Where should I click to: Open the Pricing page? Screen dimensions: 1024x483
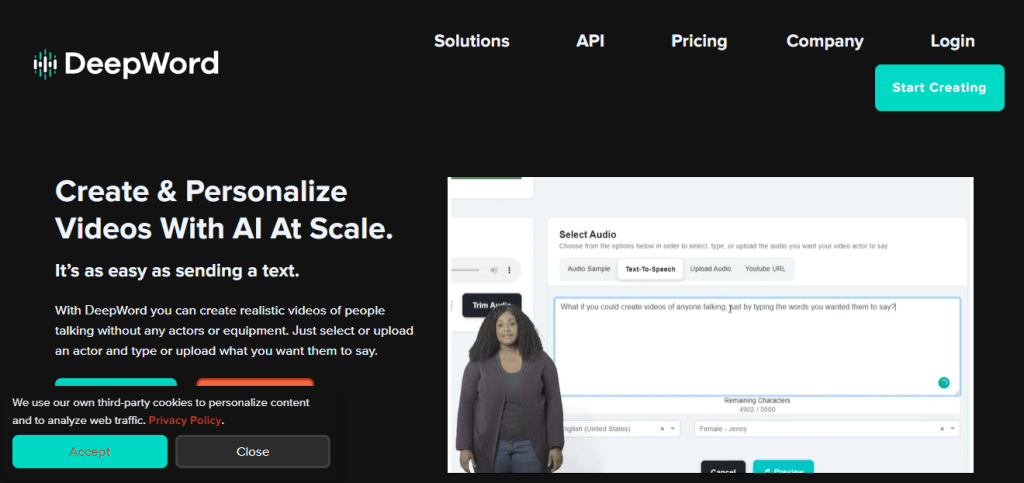[x=699, y=41]
